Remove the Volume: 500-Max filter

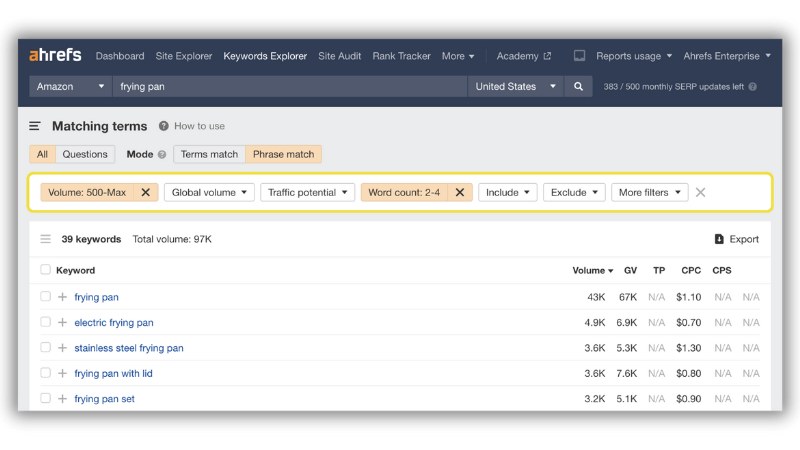(x=145, y=192)
